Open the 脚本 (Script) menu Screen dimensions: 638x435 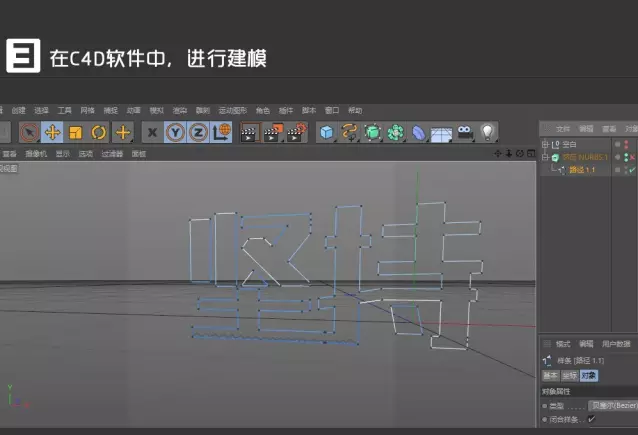click(309, 110)
